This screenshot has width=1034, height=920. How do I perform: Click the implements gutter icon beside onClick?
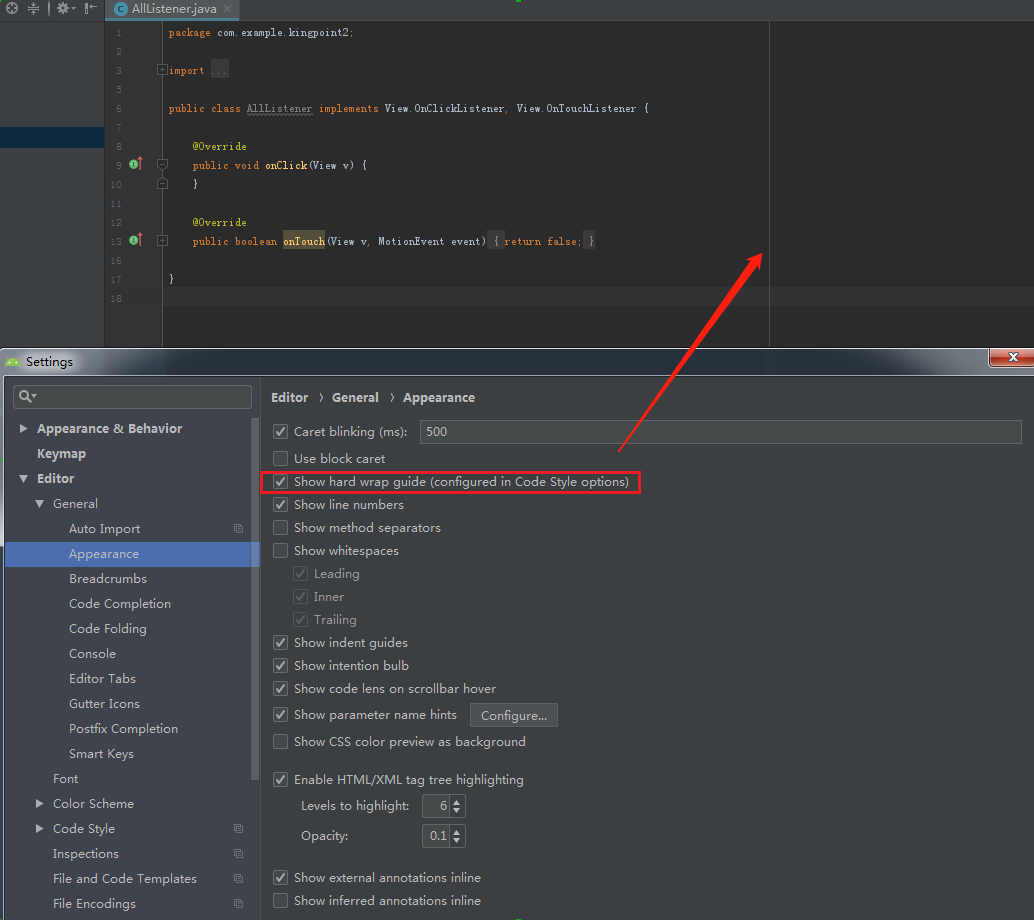pos(135,164)
